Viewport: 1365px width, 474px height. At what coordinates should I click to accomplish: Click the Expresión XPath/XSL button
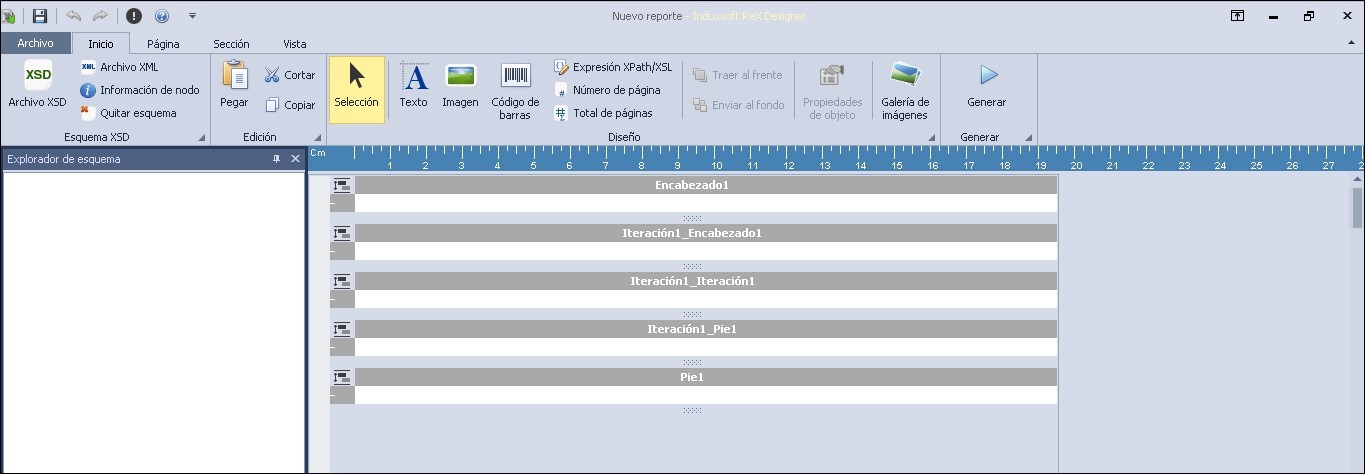613,67
